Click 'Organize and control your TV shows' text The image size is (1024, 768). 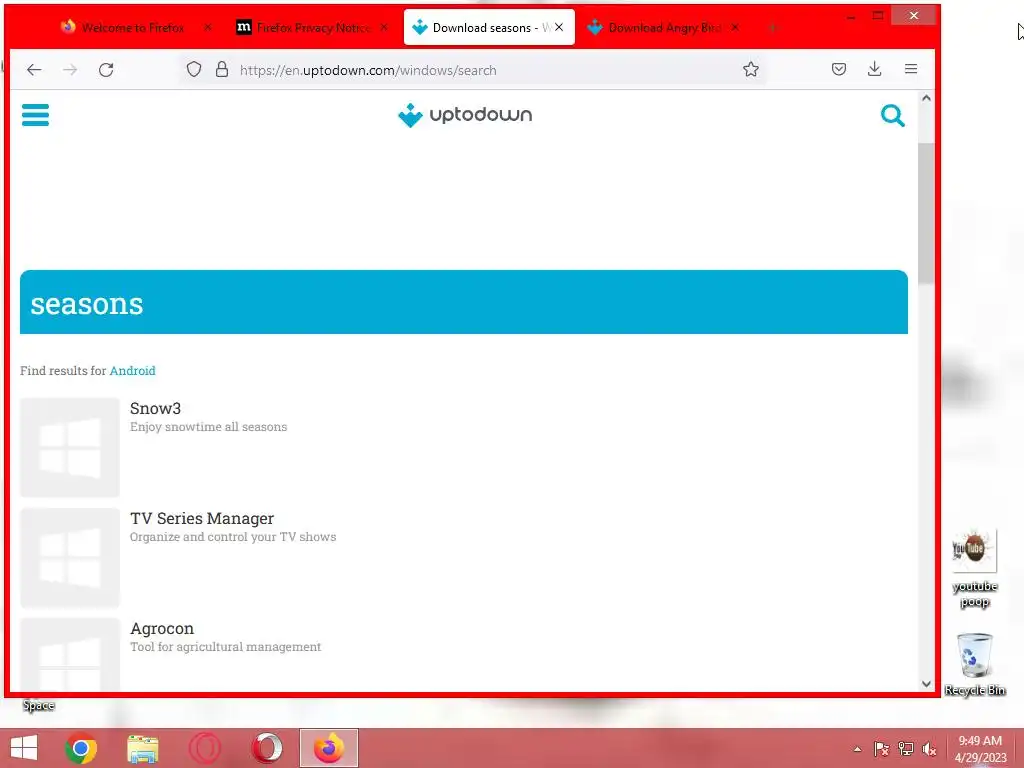233,537
